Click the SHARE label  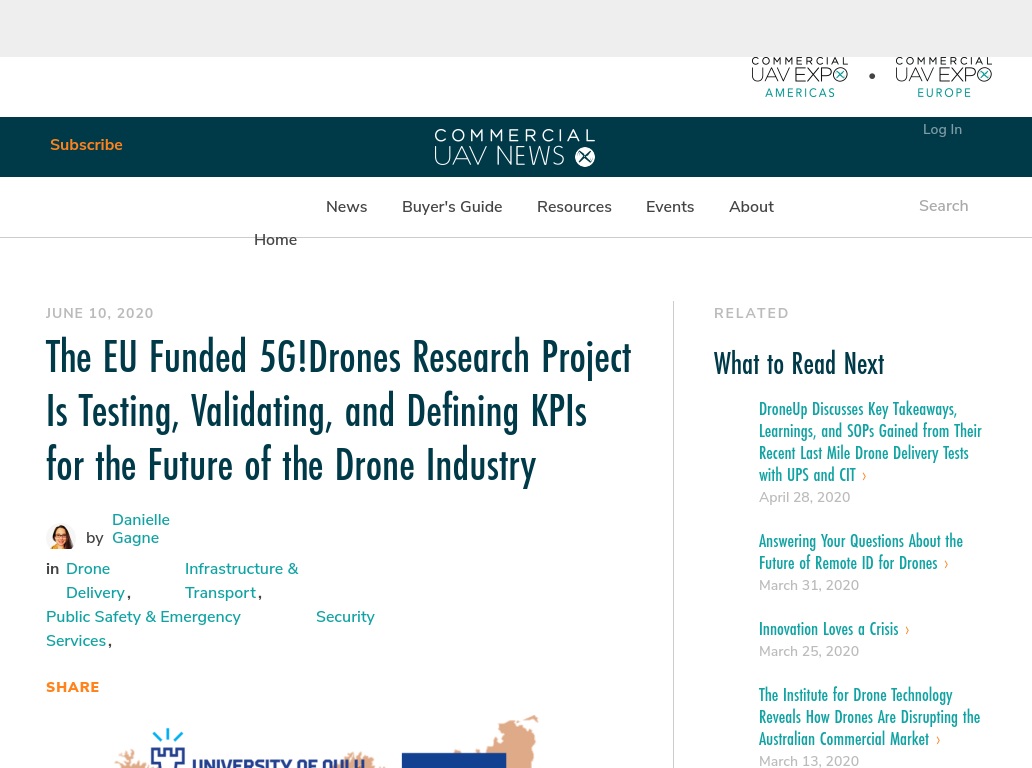(72, 687)
